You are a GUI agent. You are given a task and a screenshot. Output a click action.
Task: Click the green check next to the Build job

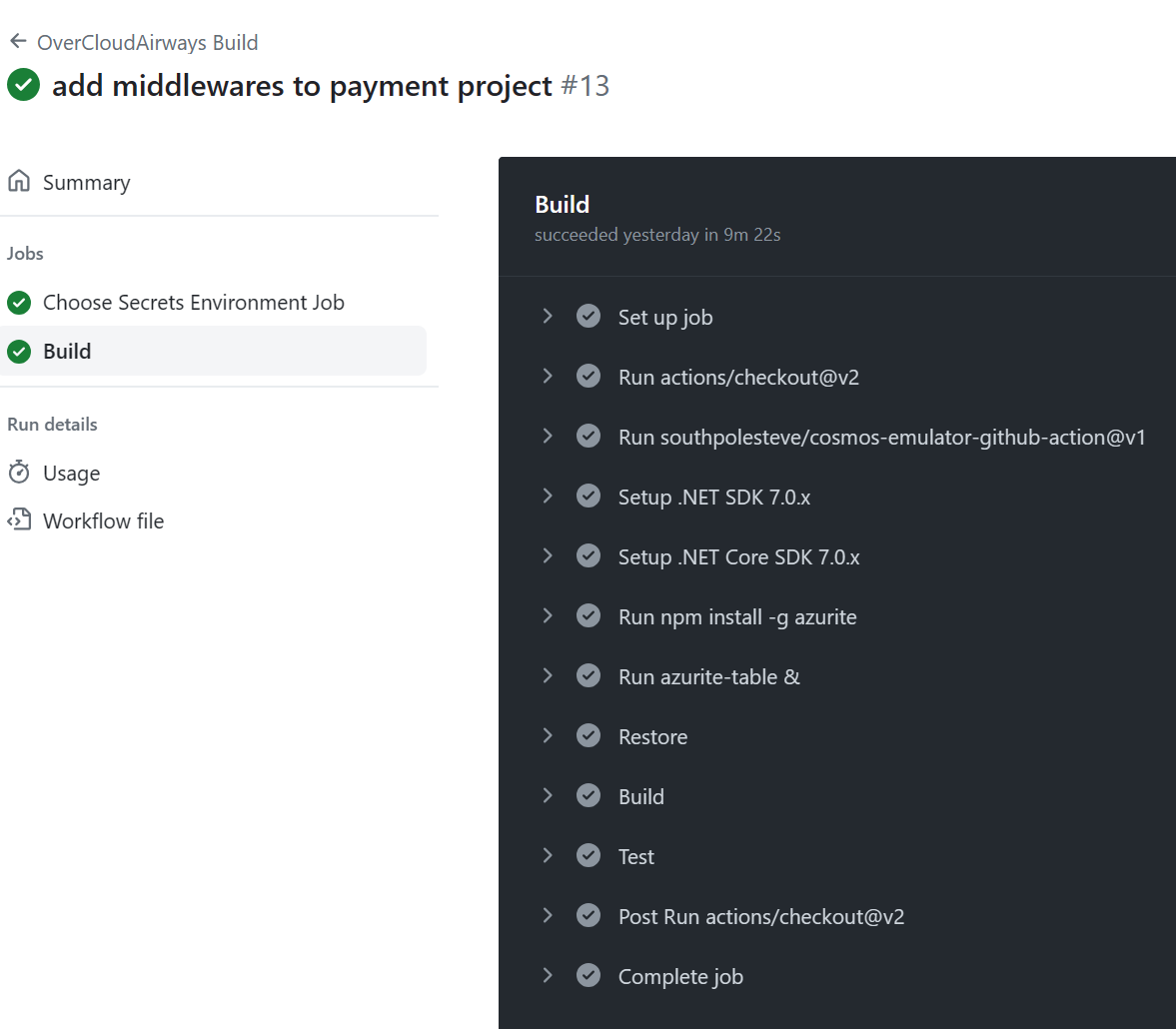[18, 351]
